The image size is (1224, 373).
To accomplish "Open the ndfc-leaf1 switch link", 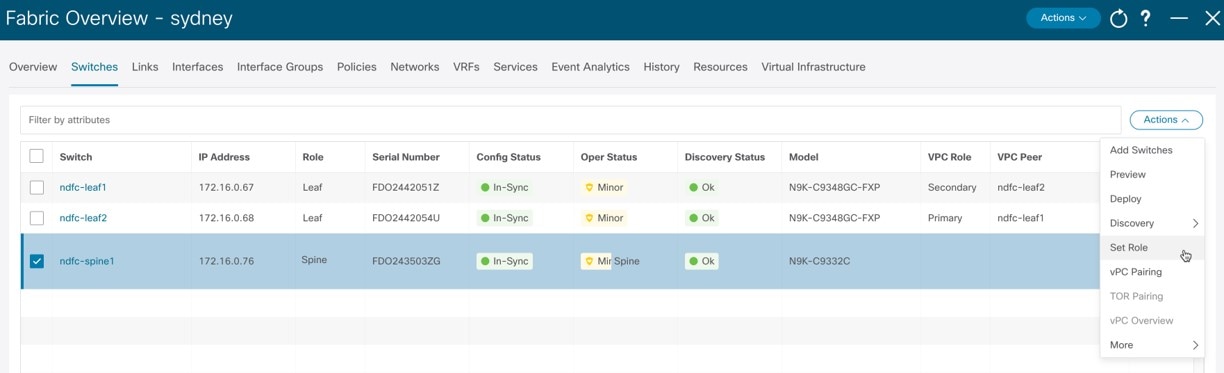I will tap(83, 187).
